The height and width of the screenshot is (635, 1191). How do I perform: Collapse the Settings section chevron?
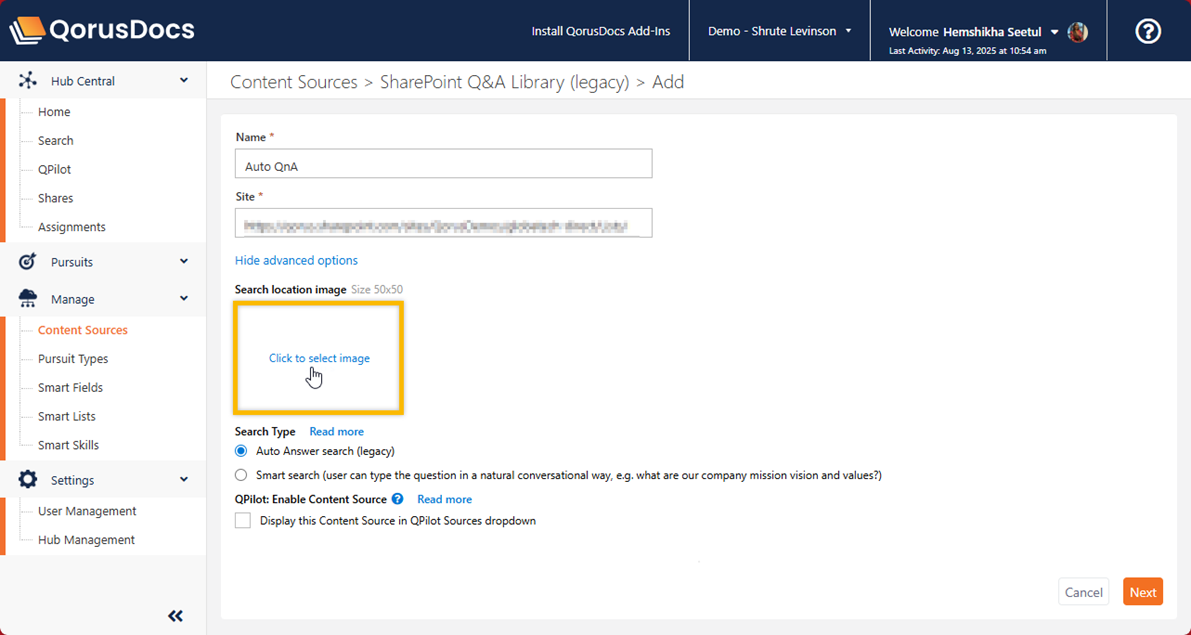click(x=184, y=480)
